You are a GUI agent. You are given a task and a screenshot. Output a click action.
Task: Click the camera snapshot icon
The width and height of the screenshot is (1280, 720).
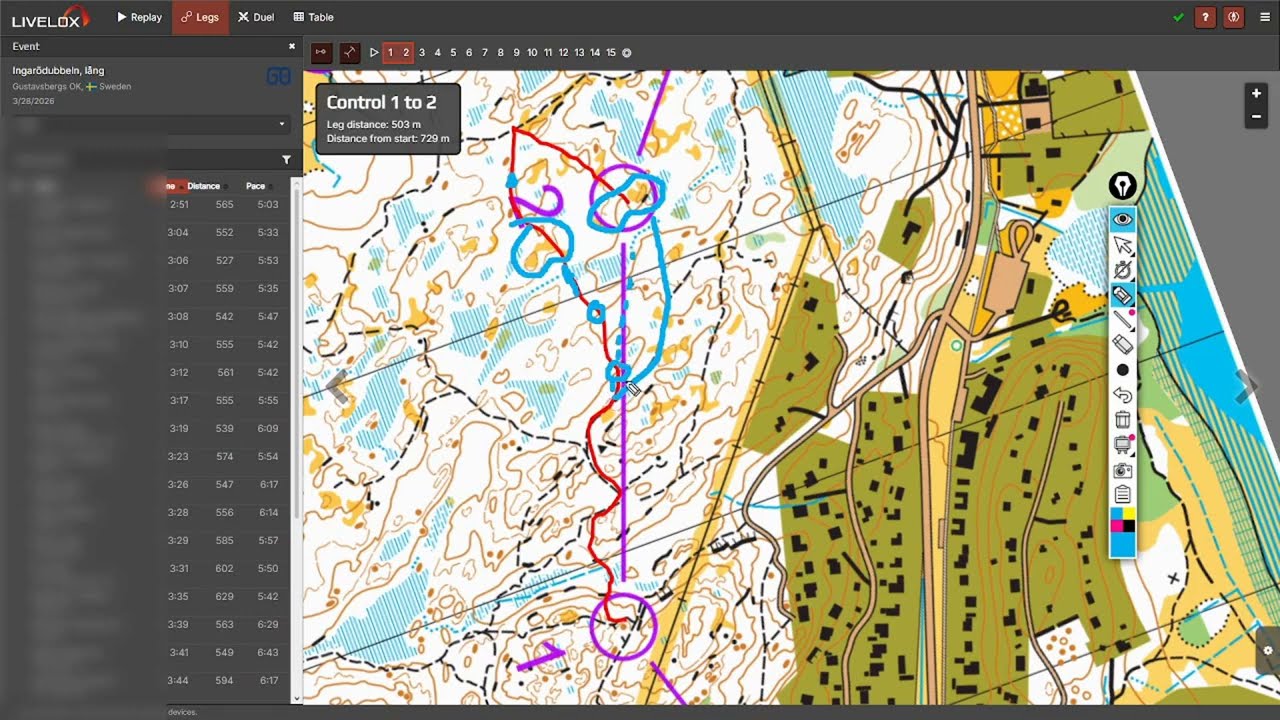[1122, 470]
